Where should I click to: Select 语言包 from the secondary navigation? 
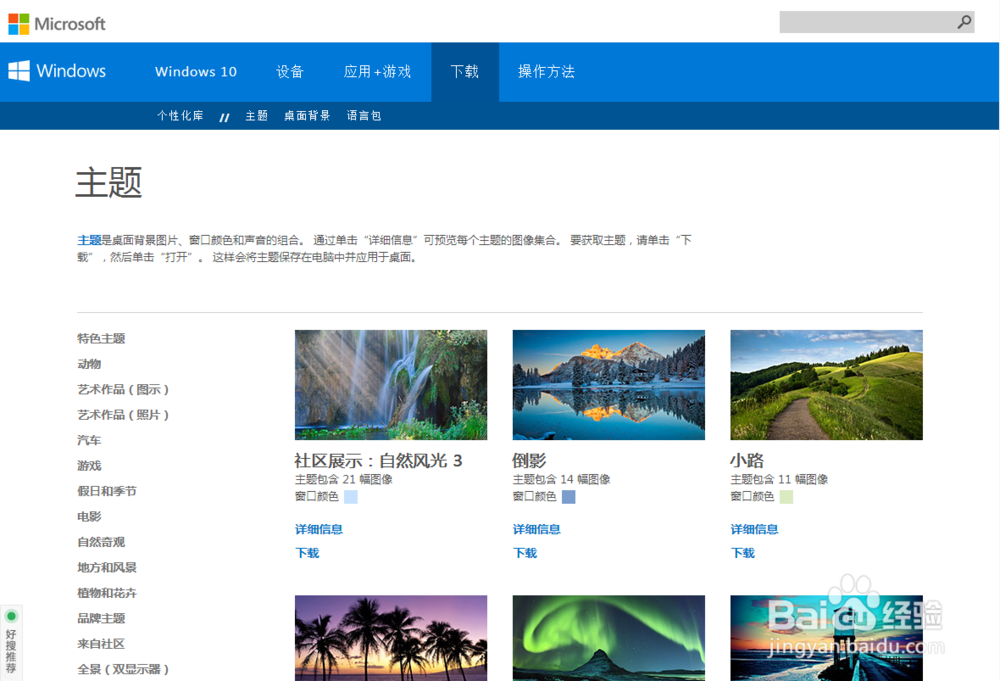tap(363, 115)
